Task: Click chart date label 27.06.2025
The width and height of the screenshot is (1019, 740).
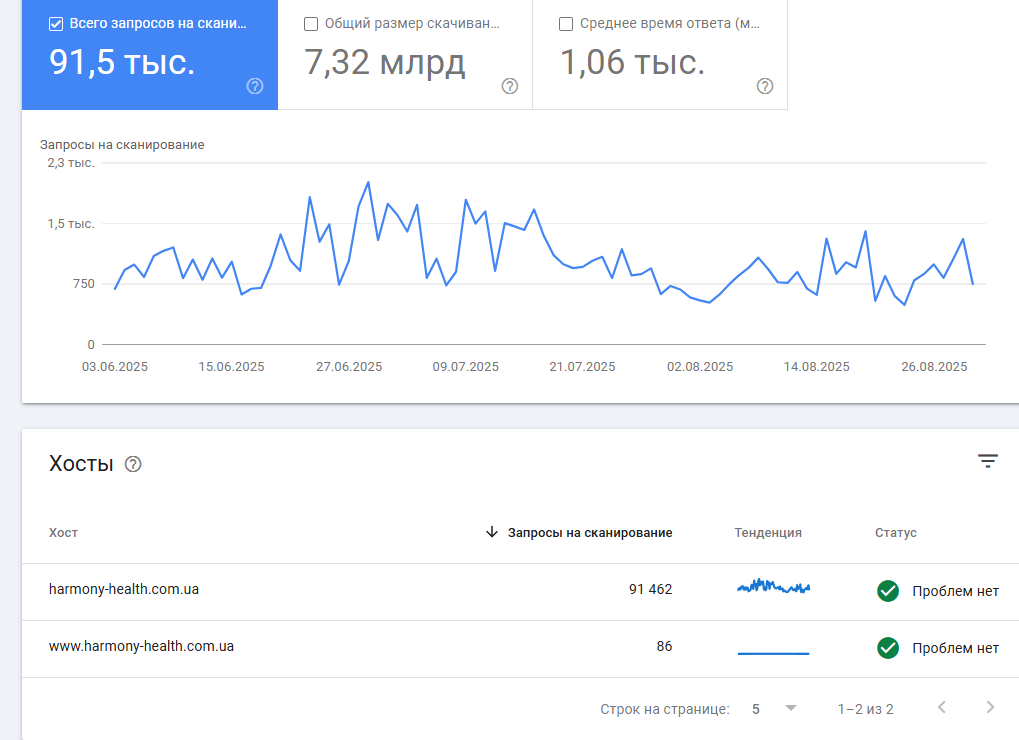Action: [x=349, y=366]
